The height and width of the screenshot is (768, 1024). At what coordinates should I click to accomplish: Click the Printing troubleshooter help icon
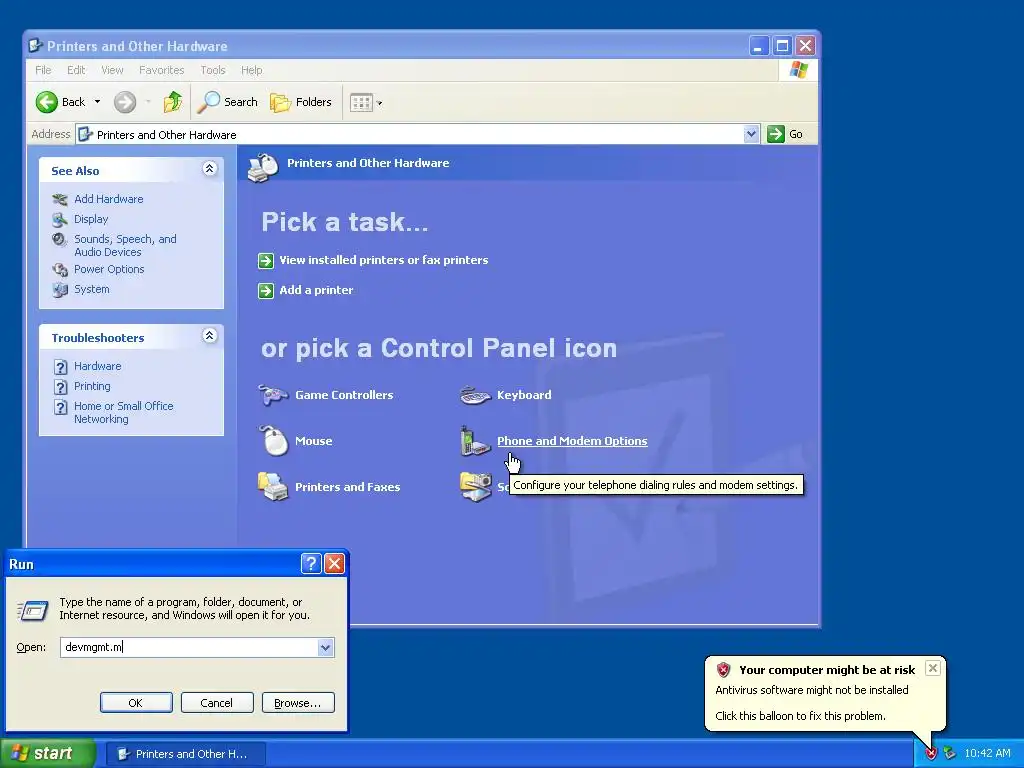point(60,387)
